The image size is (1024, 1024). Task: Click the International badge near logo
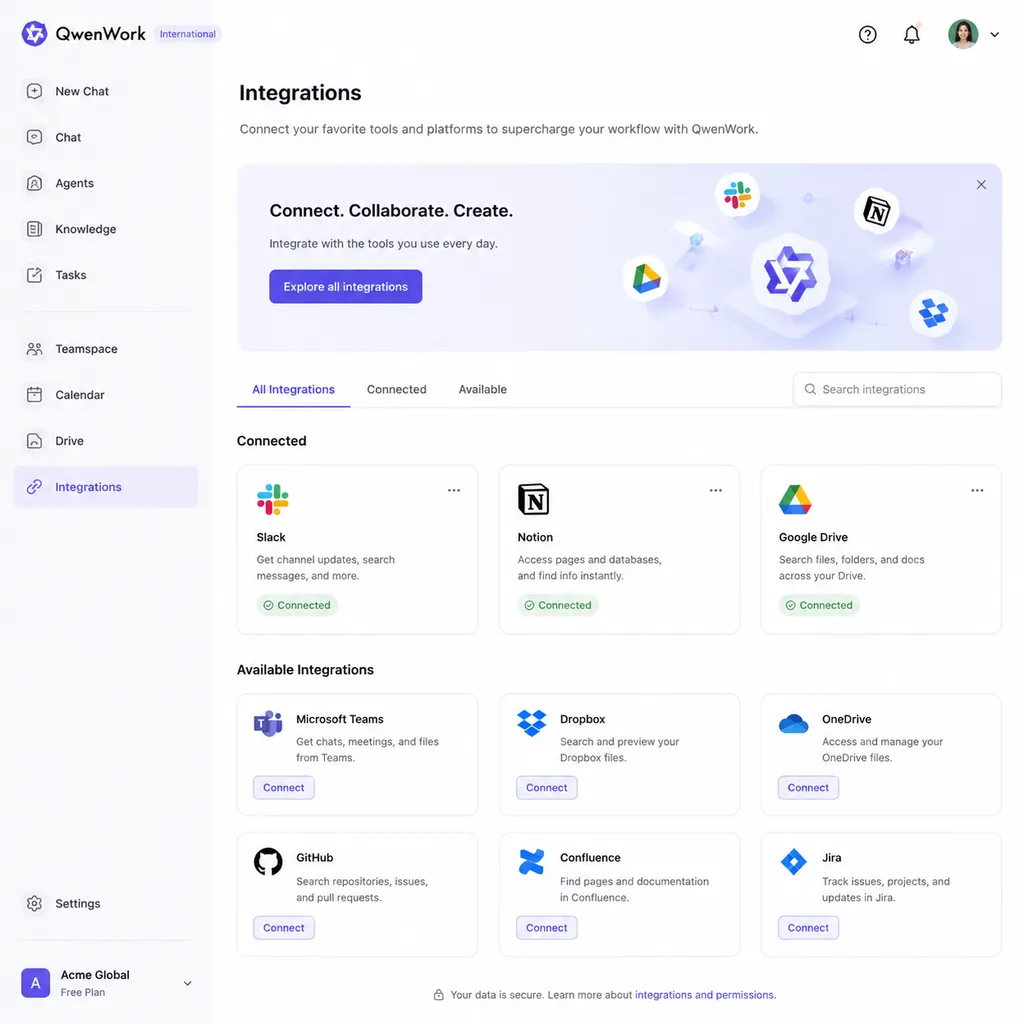tap(187, 34)
